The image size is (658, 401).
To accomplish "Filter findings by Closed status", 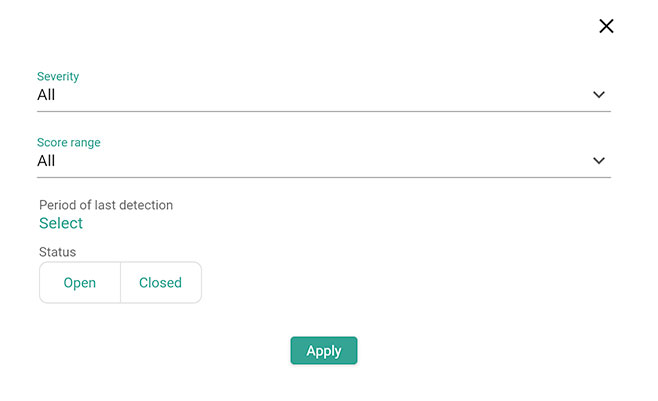I will pos(160,283).
